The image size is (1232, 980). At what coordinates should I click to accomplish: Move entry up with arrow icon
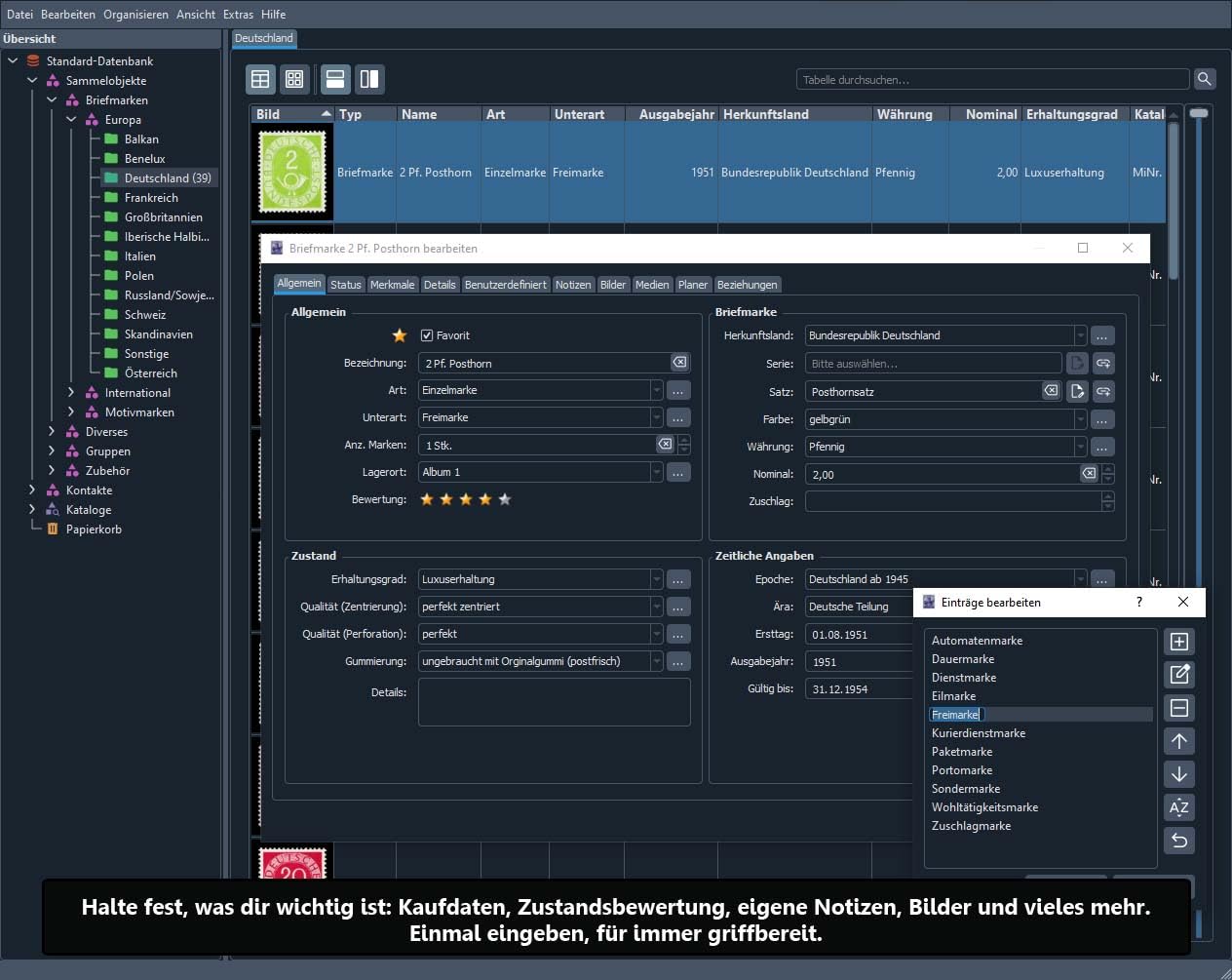1179,741
